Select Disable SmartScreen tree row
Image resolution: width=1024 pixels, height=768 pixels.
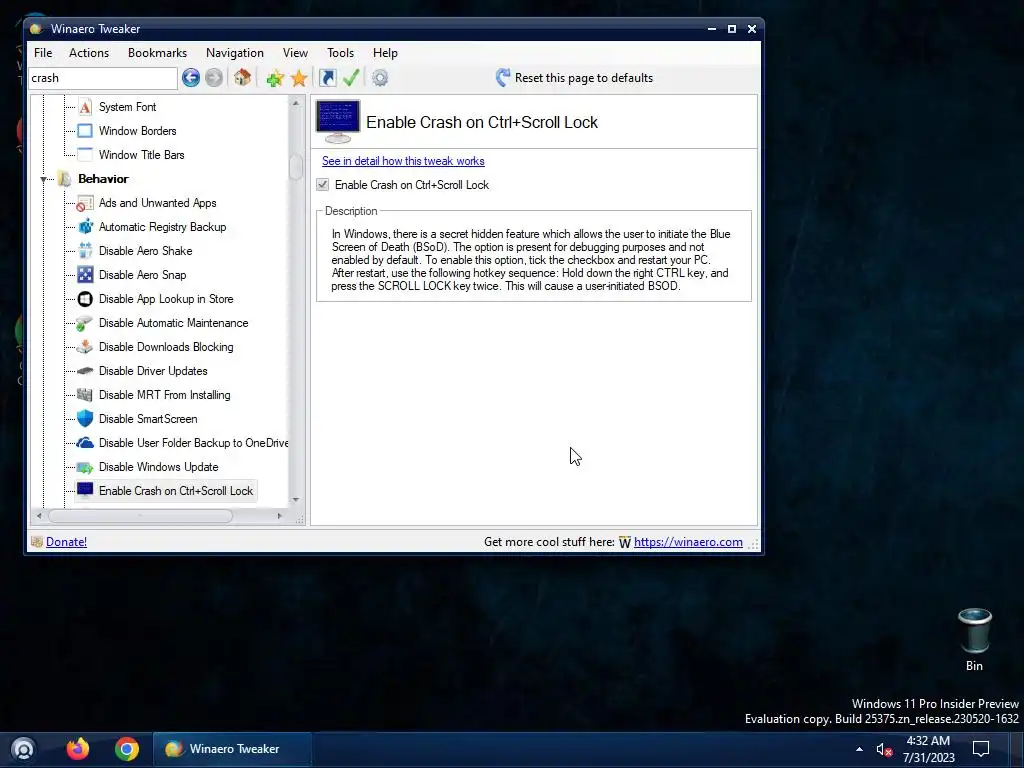pyautogui.click(x=148, y=419)
